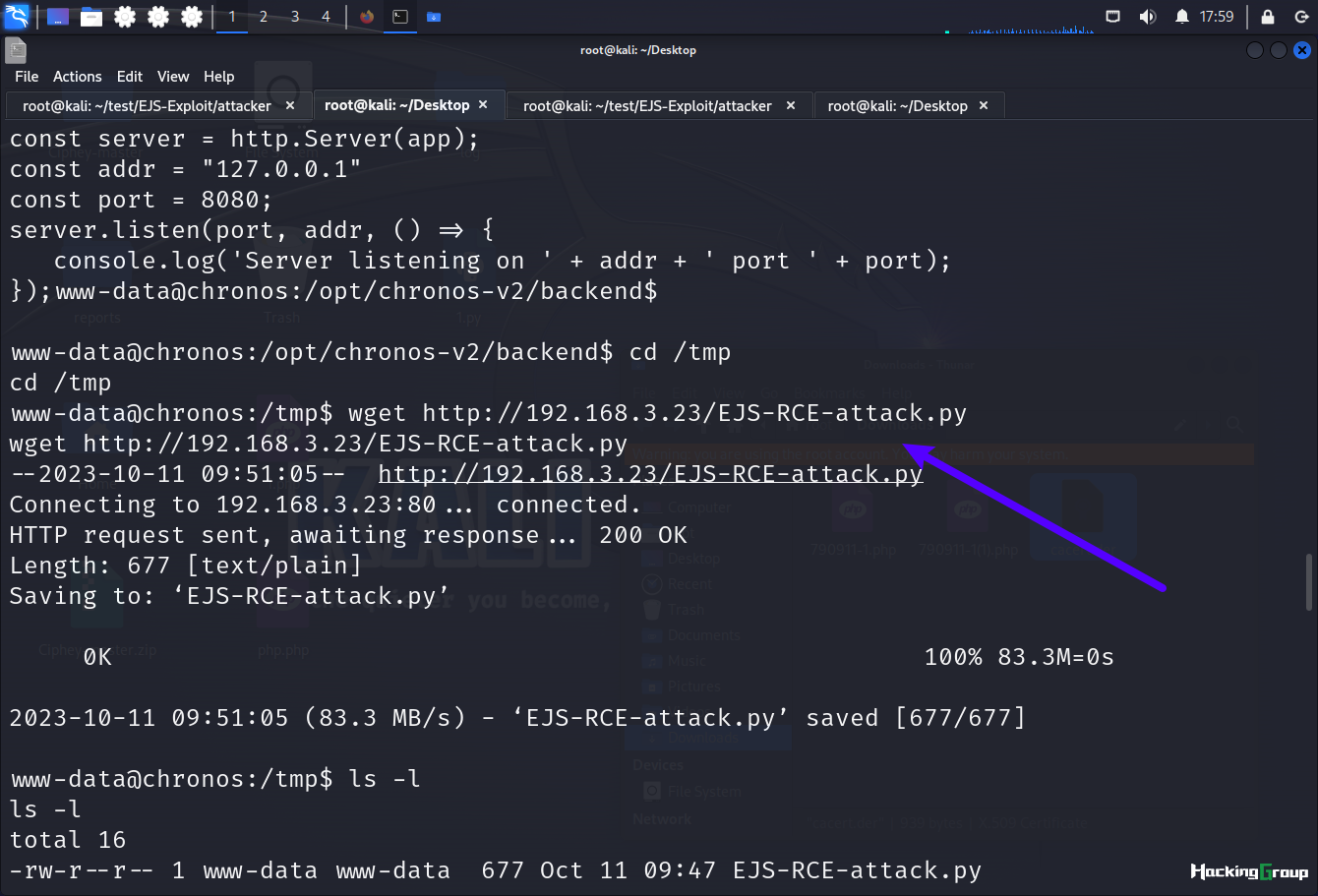Viewport: 1318px width, 896px height.
Task: Close the third tab EJS-Exploit/attacker
Action: click(791, 105)
